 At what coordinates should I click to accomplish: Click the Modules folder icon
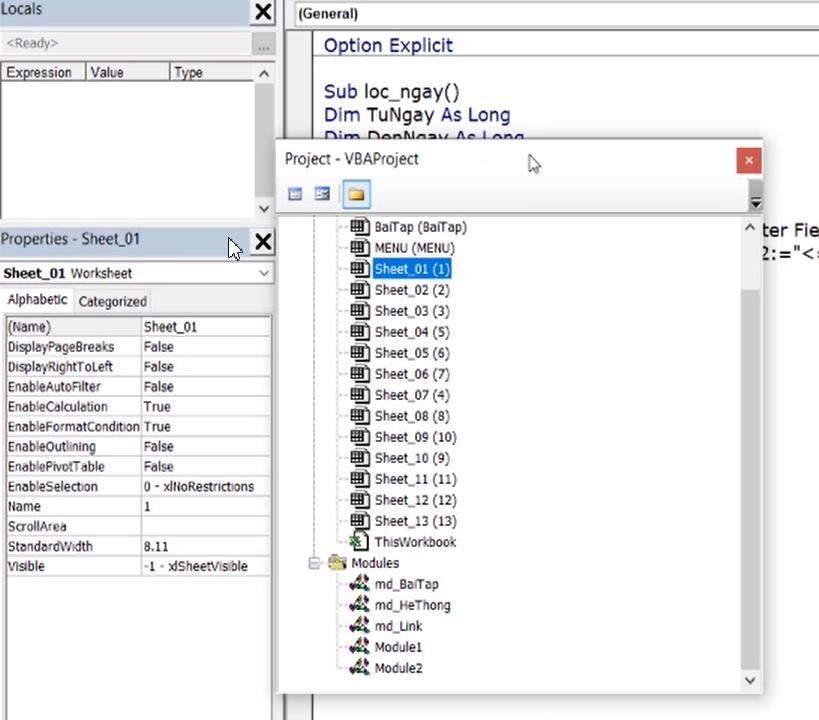tap(337, 562)
